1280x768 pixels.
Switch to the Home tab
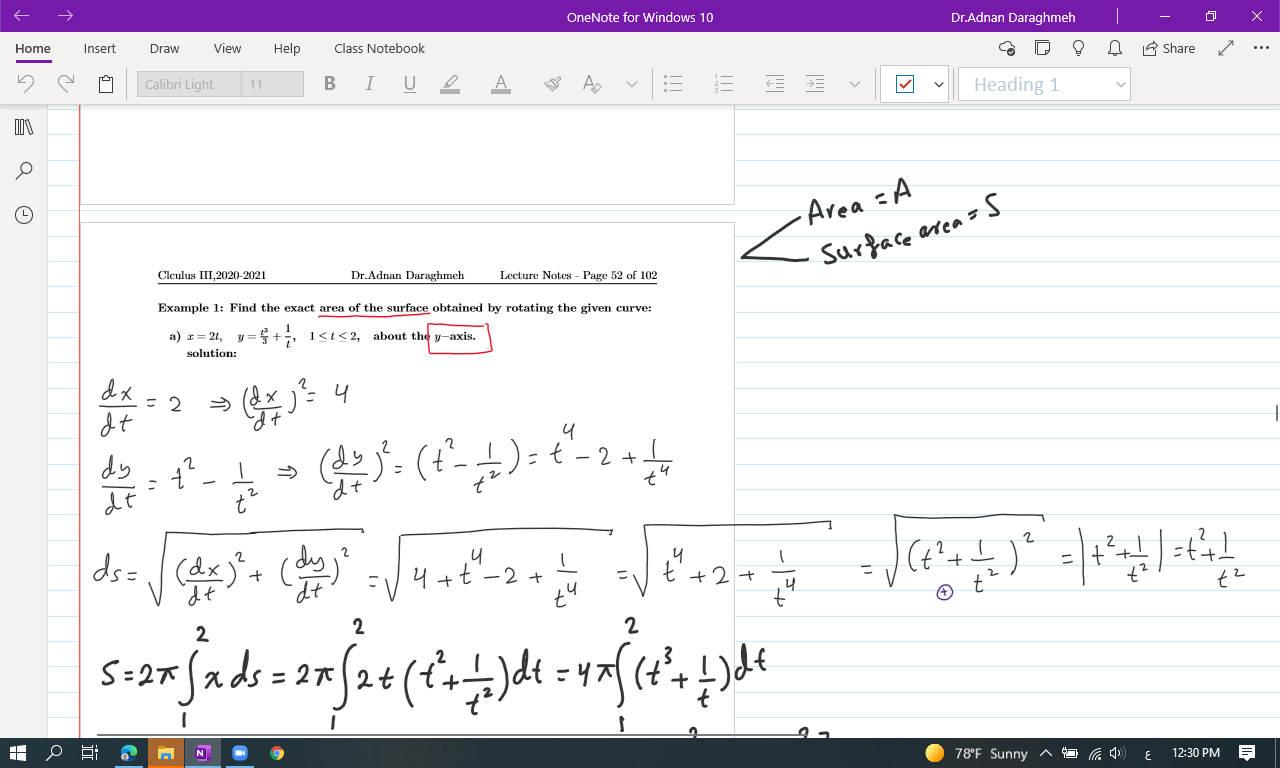click(33, 48)
